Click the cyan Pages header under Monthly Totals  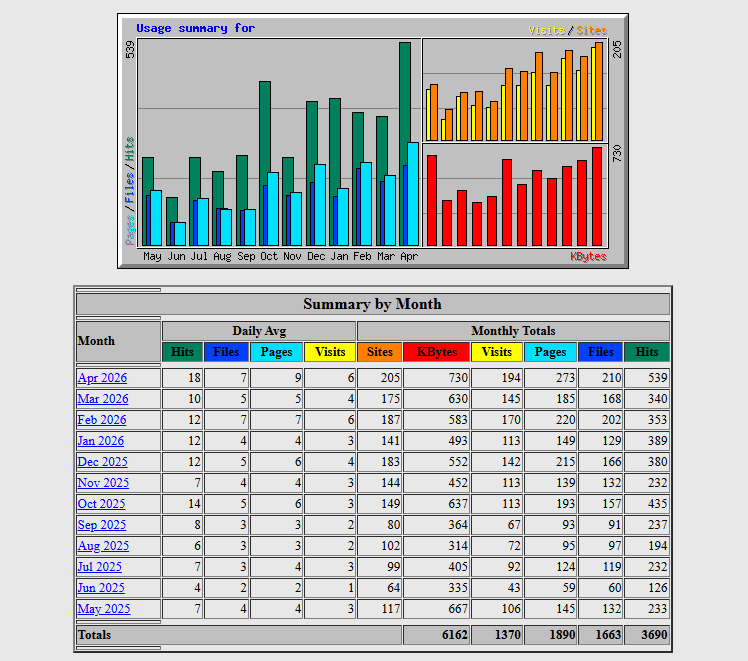pyautogui.click(x=550, y=352)
